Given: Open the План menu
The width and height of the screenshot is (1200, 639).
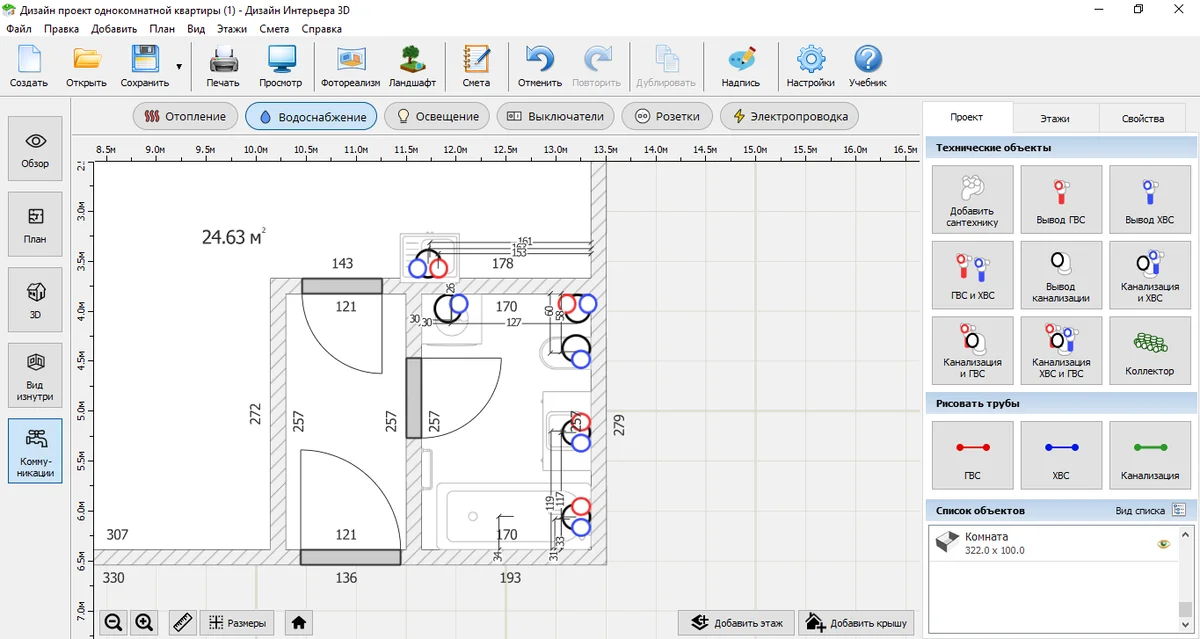Looking at the screenshot, I should [x=162, y=29].
